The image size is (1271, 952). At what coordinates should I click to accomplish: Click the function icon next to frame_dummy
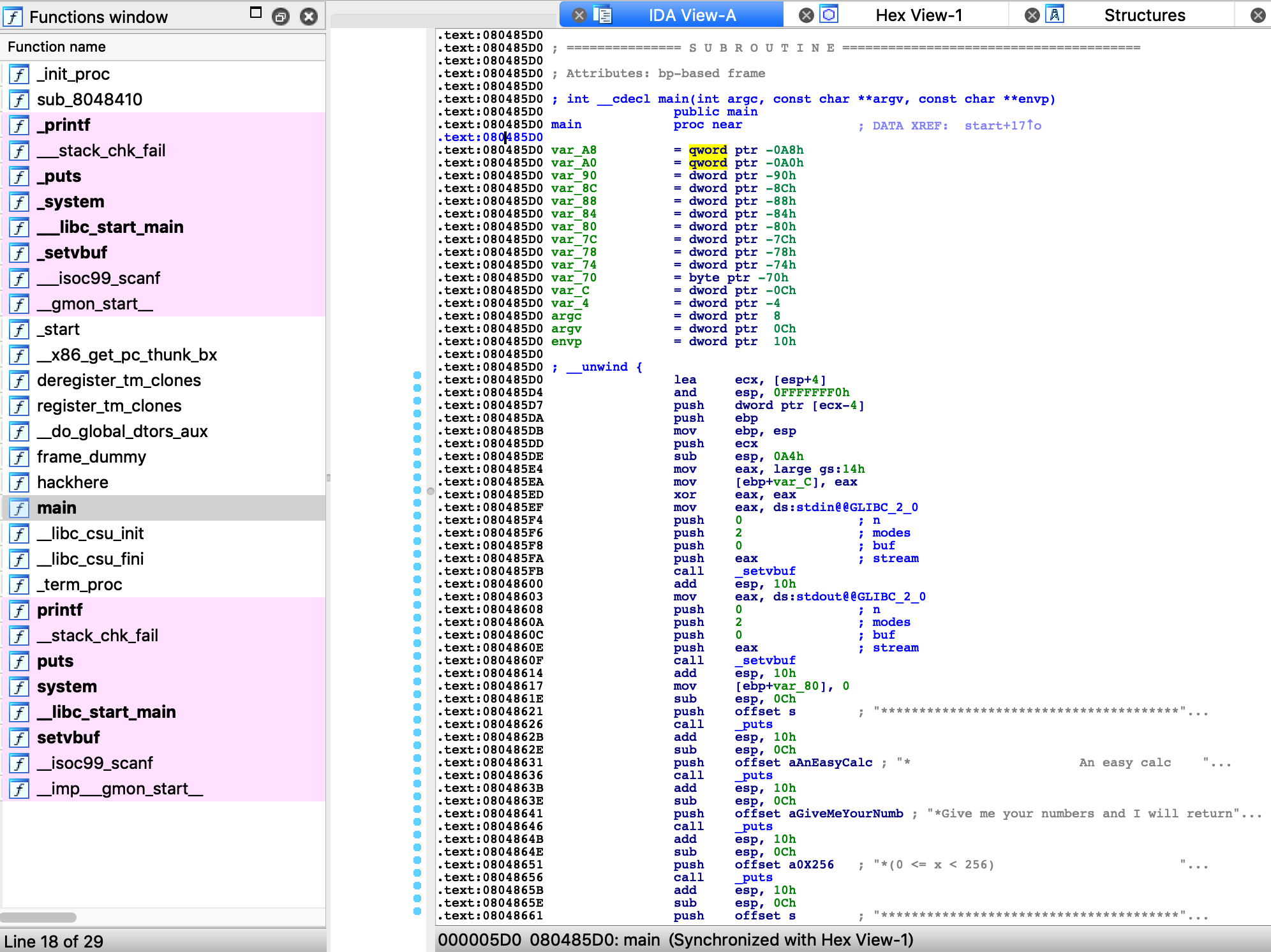[19, 457]
